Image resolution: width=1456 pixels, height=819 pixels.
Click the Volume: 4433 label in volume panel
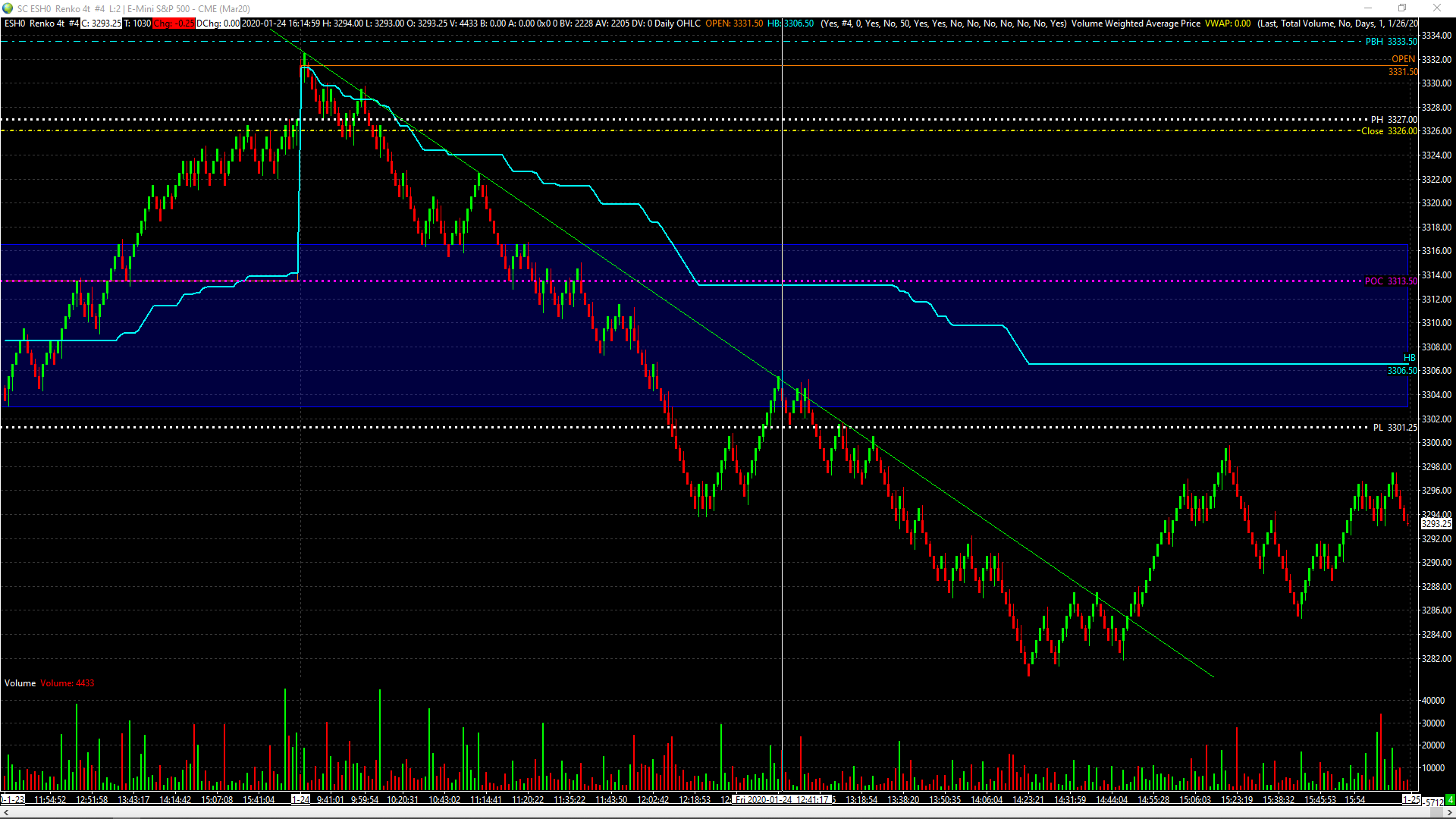coord(67,682)
